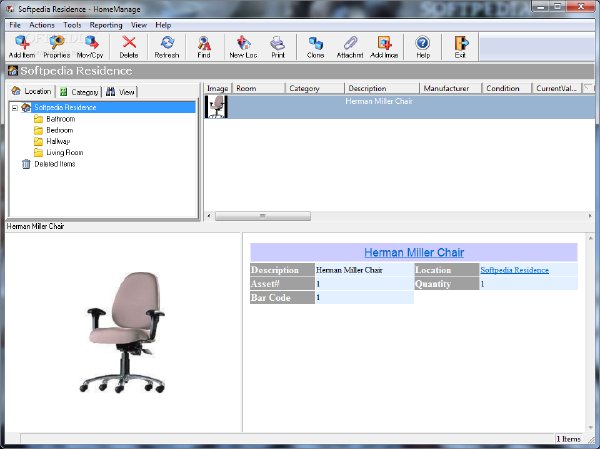Screen dimensions: 600x449
Task: Click the large chair preview image
Action: click(x=122, y=332)
